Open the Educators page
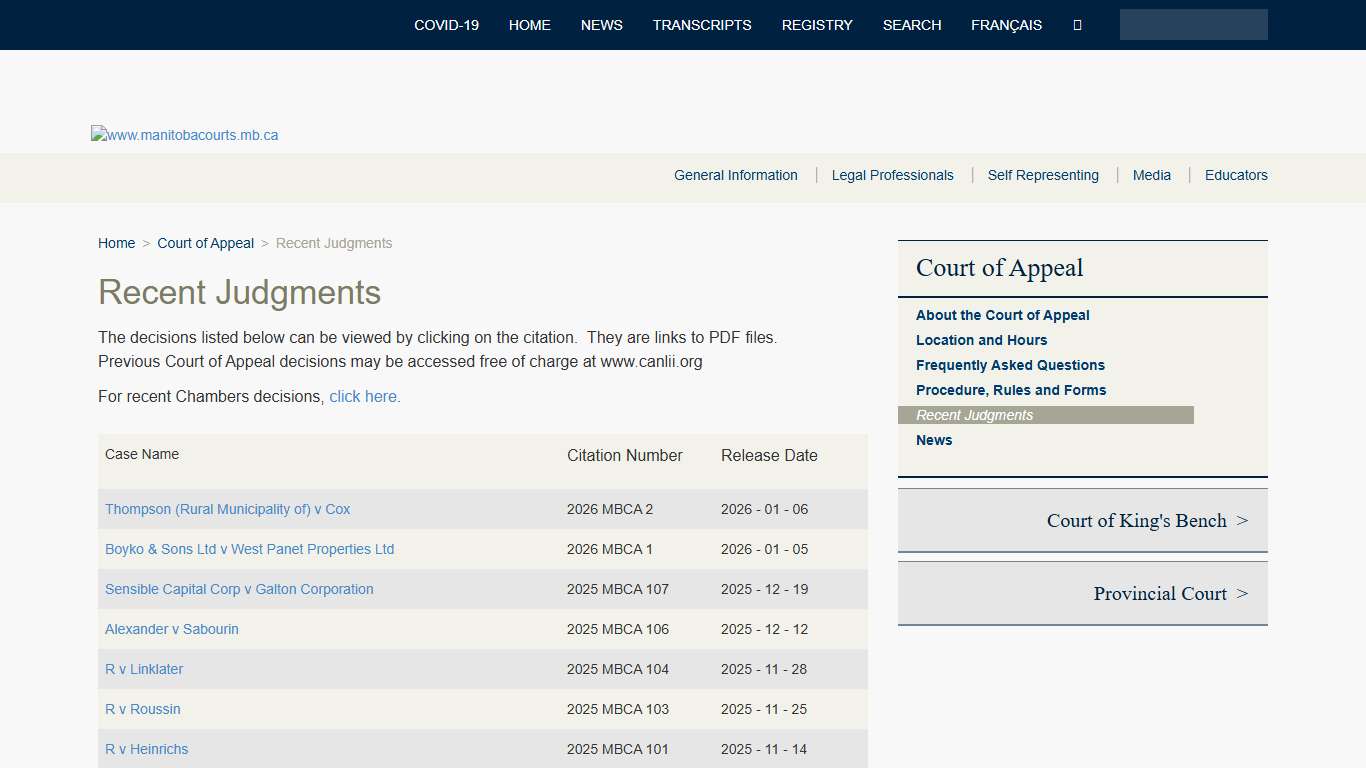The height and width of the screenshot is (768, 1366). pos(1236,175)
